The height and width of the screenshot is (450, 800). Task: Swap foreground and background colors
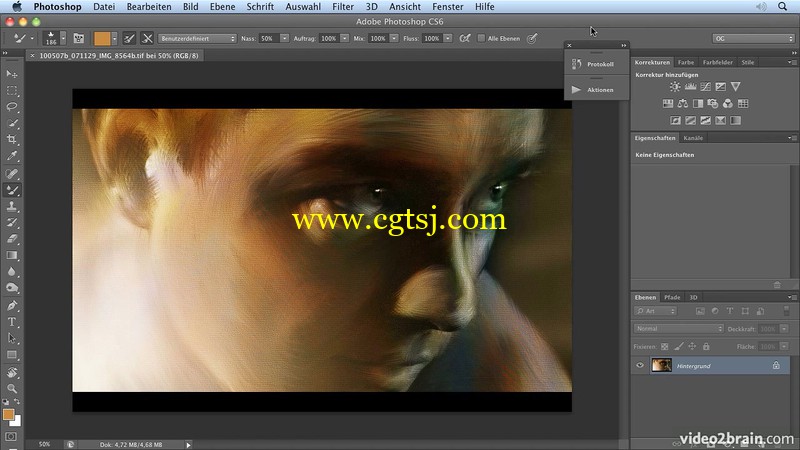click(x=17, y=402)
